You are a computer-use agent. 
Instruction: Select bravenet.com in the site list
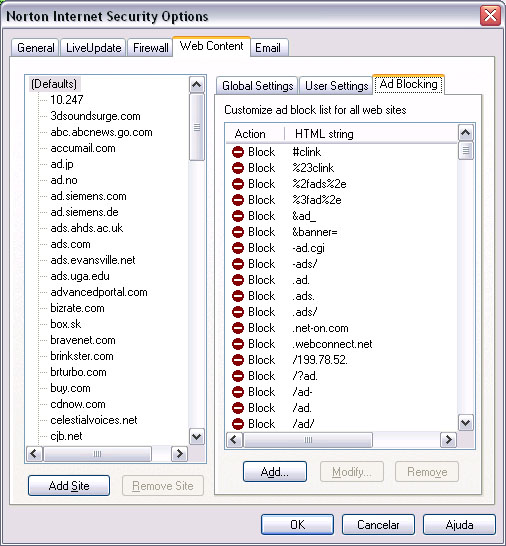pyautogui.click(x=83, y=340)
